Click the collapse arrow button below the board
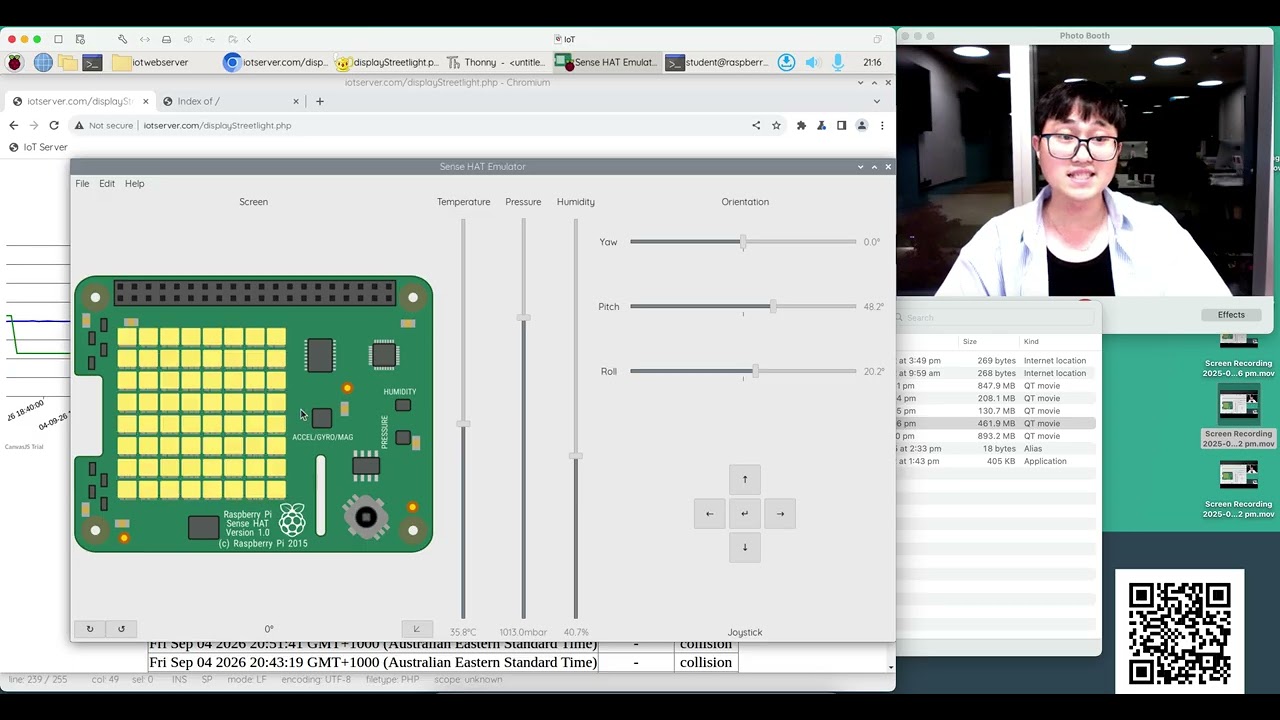 (x=417, y=629)
